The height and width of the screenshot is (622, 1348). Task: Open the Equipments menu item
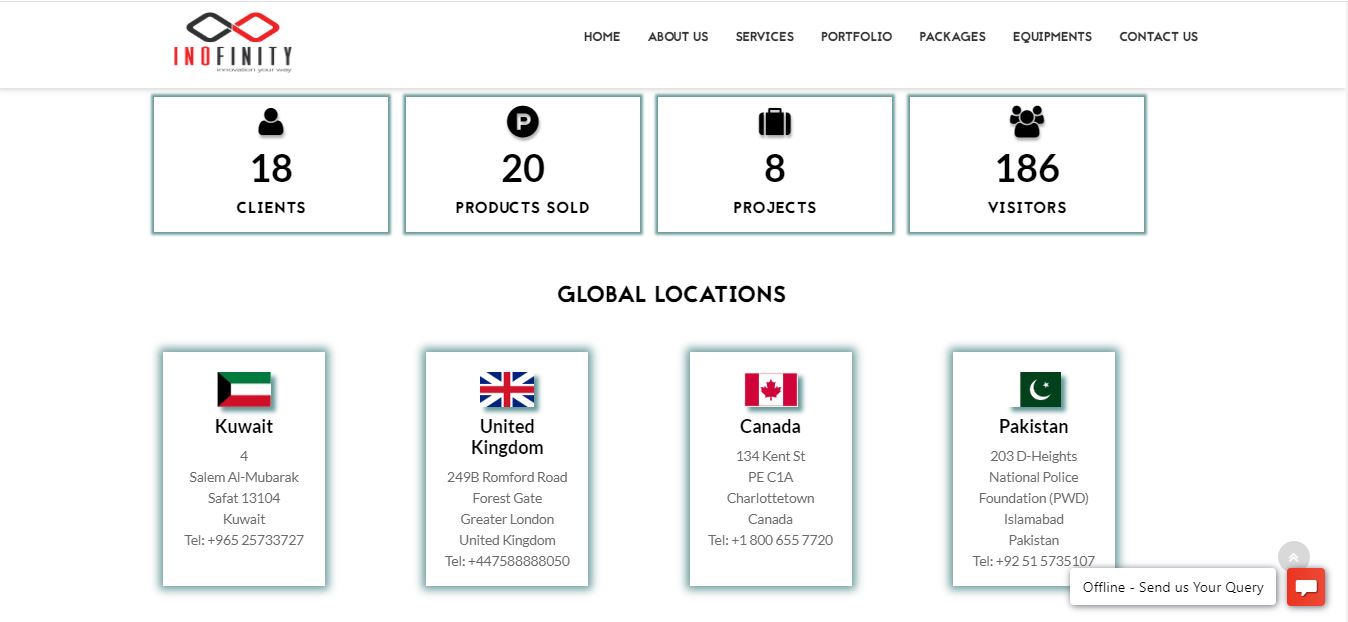pos(1052,37)
